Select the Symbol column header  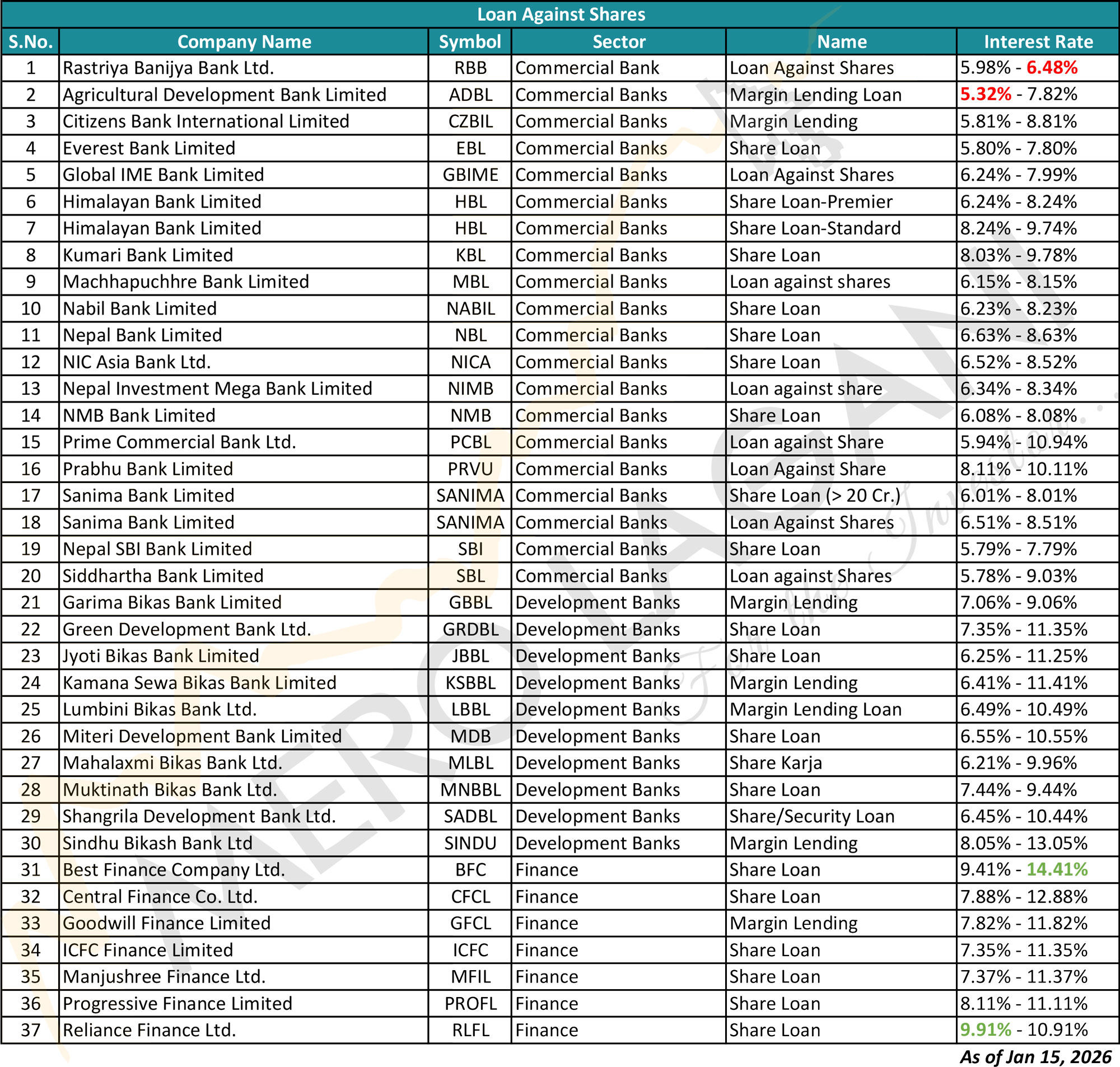click(470, 41)
